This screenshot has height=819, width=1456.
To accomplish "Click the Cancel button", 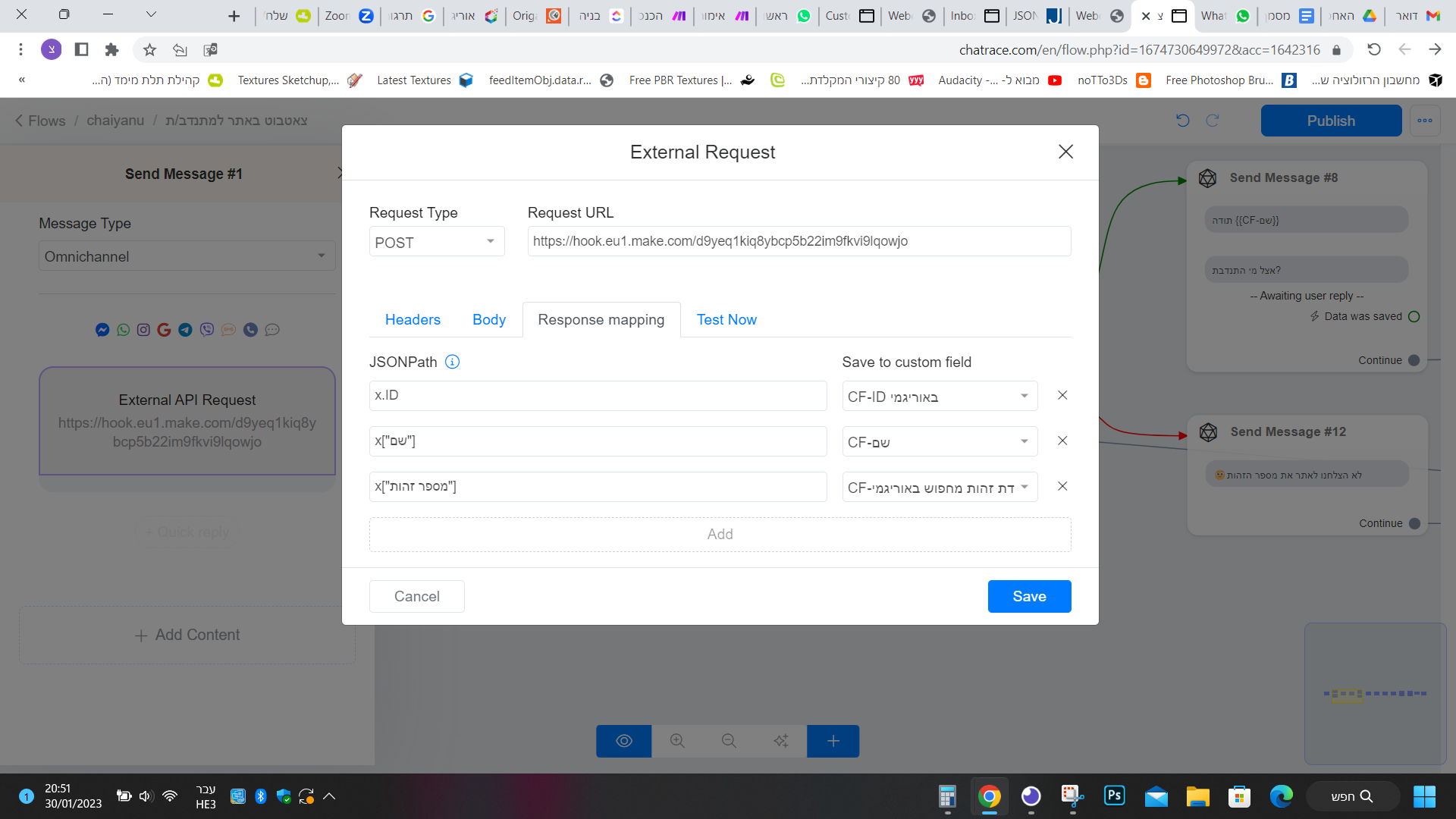I will click(416, 596).
